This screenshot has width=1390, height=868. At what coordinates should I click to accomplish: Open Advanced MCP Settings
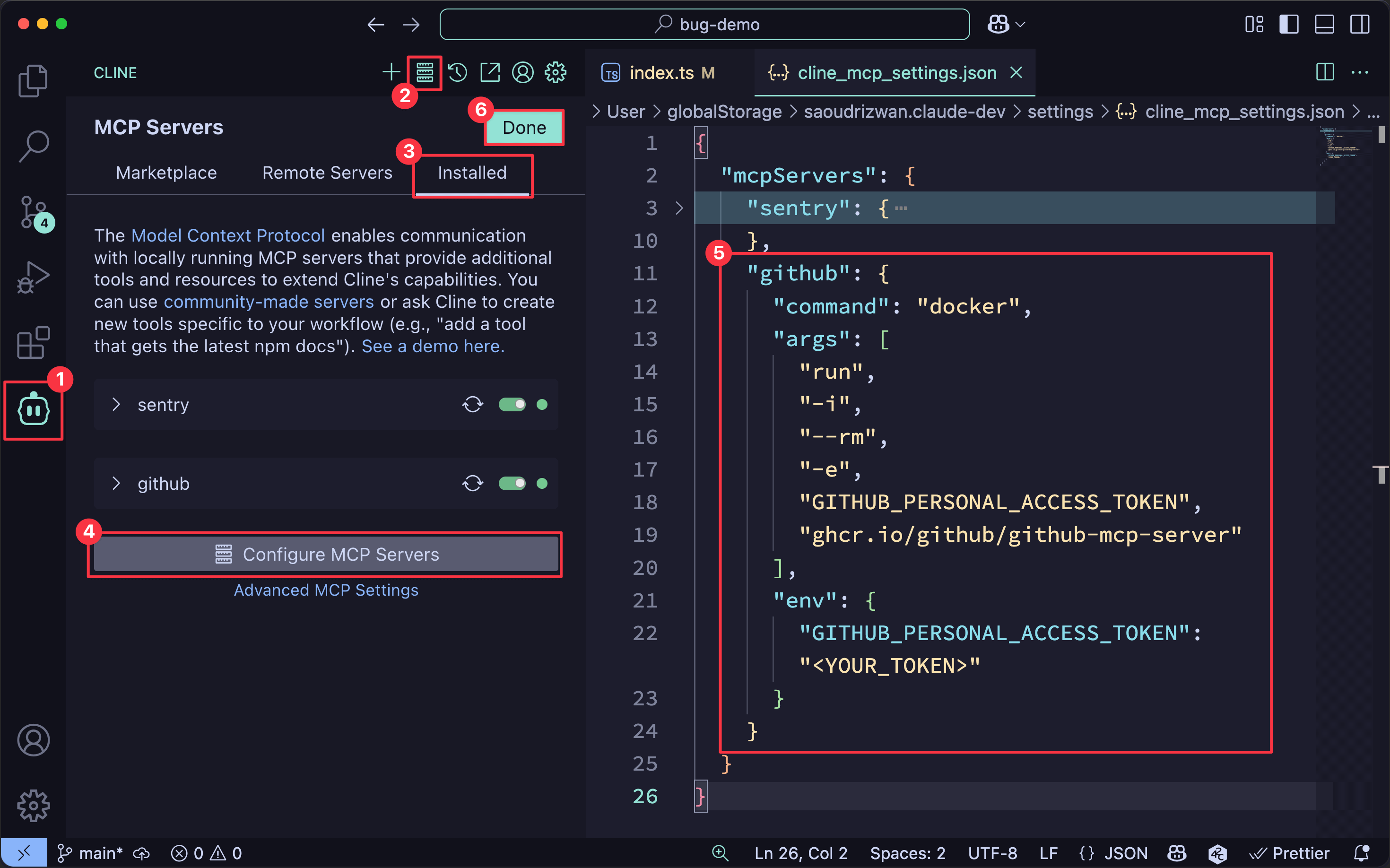click(326, 590)
